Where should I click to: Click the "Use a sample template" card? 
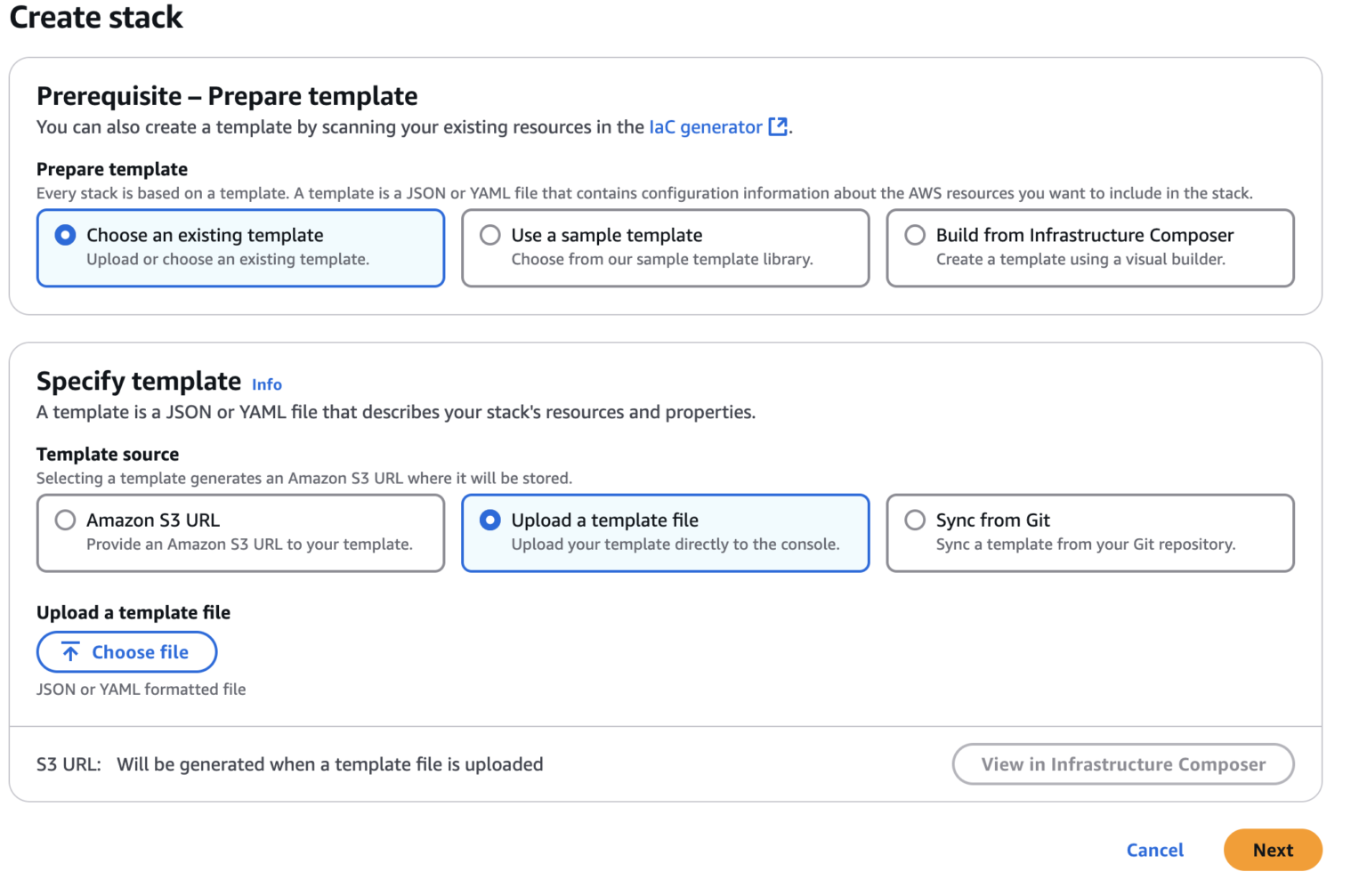click(x=665, y=248)
